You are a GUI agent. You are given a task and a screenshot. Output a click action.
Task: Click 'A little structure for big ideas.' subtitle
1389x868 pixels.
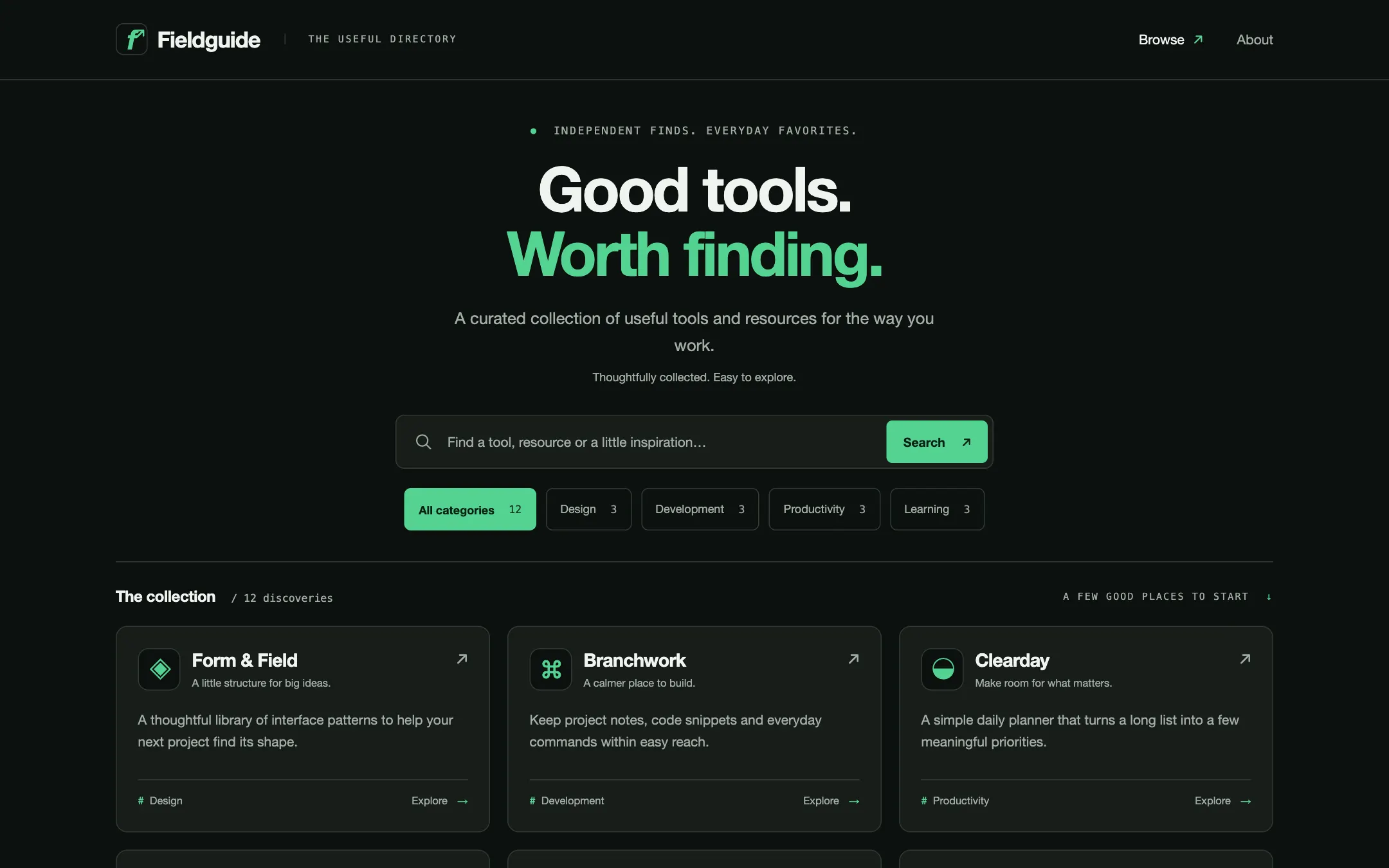click(x=261, y=683)
